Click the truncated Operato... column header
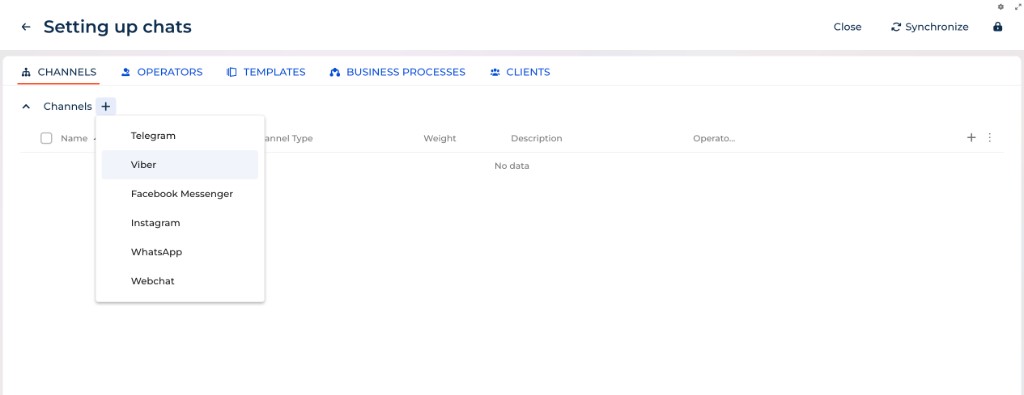1024x395 pixels. click(714, 138)
